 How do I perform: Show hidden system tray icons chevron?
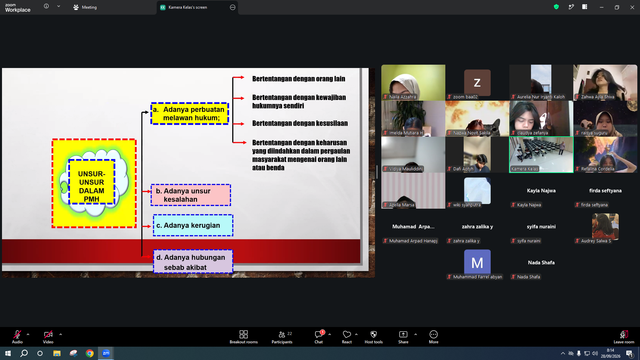coord(562,353)
